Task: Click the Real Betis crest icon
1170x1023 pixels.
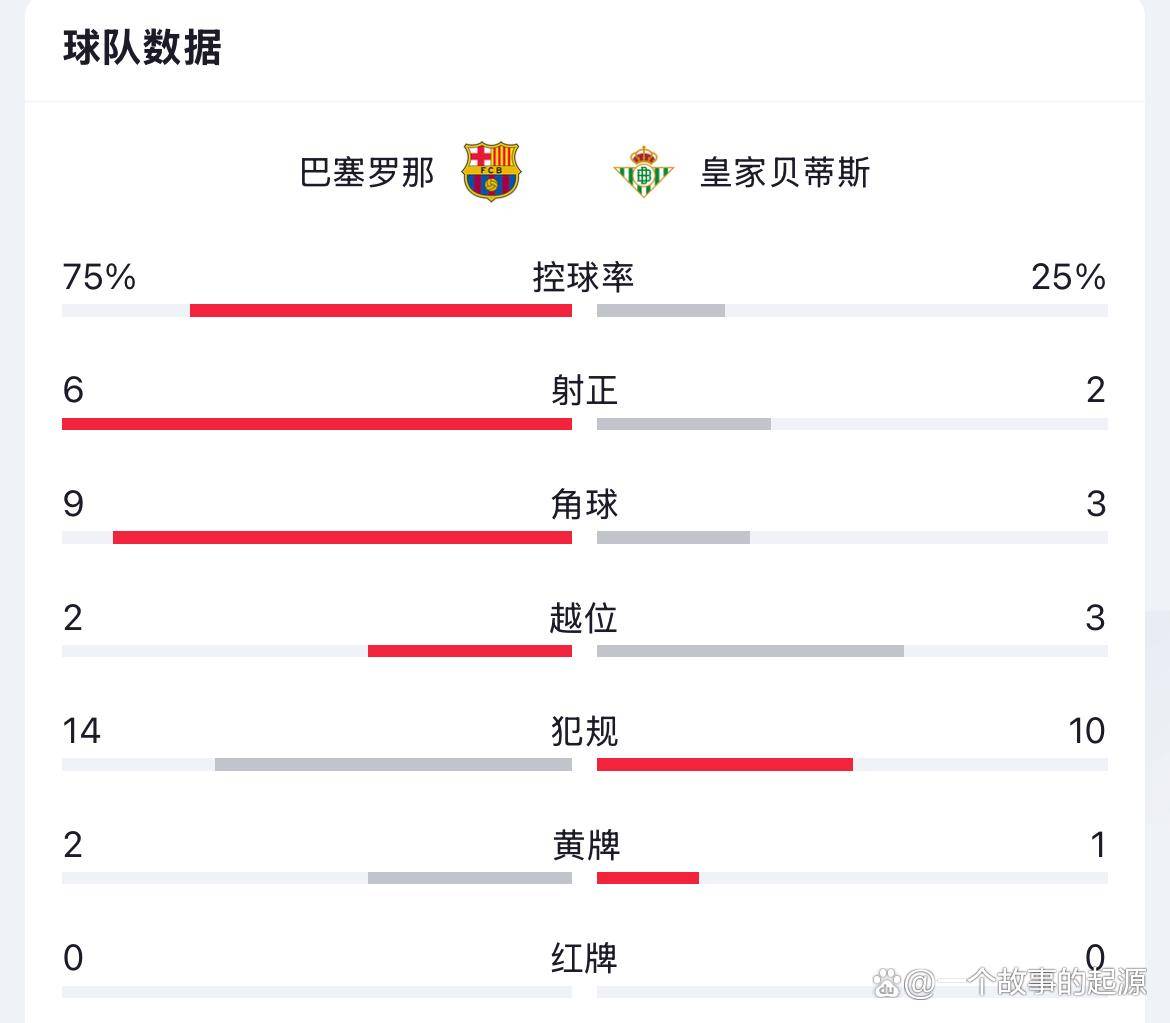Action: (643, 172)
